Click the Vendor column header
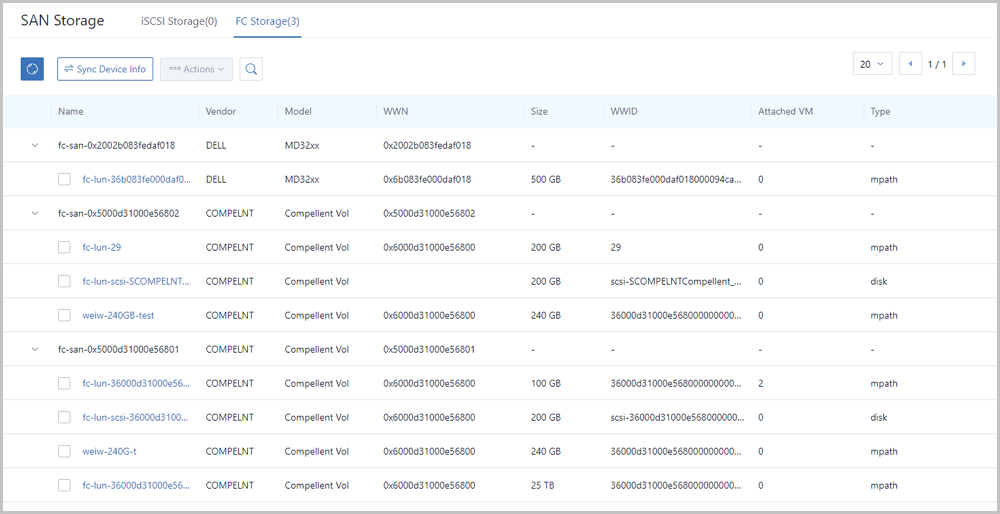The height and width of the screenshot is (514, 1000). [221, 112]
